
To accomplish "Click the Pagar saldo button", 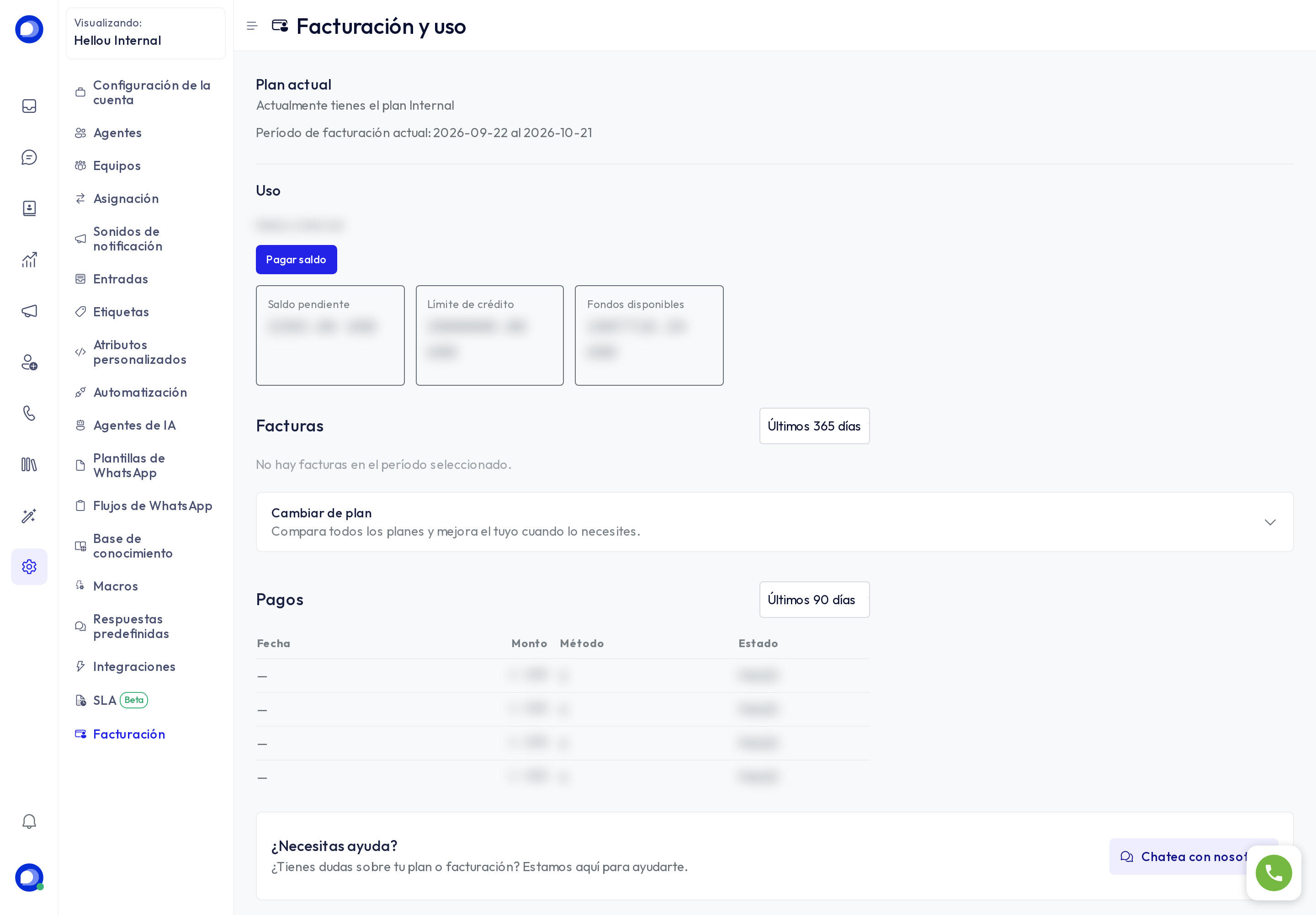I will point(297,260).
